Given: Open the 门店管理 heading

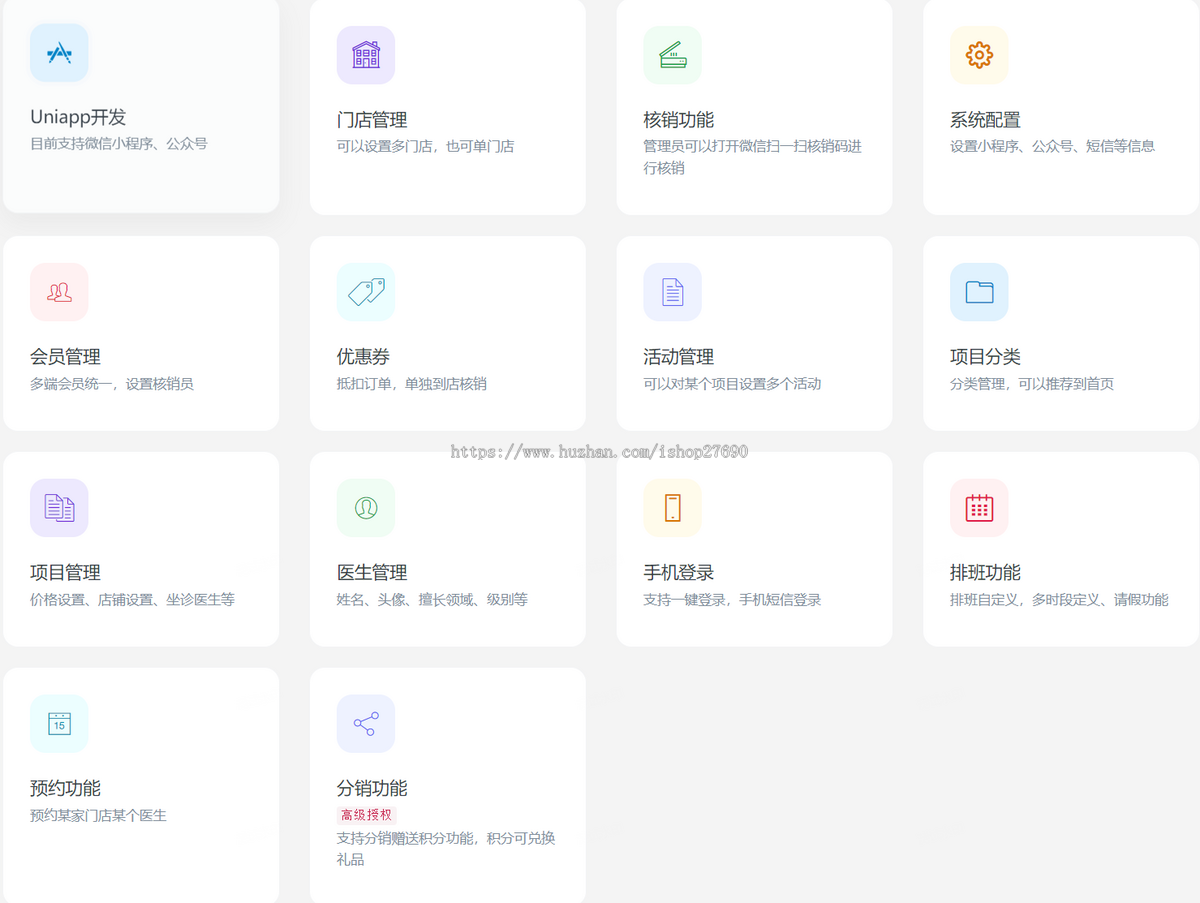Looking at the screenshot, I should [x=372, y=120].
